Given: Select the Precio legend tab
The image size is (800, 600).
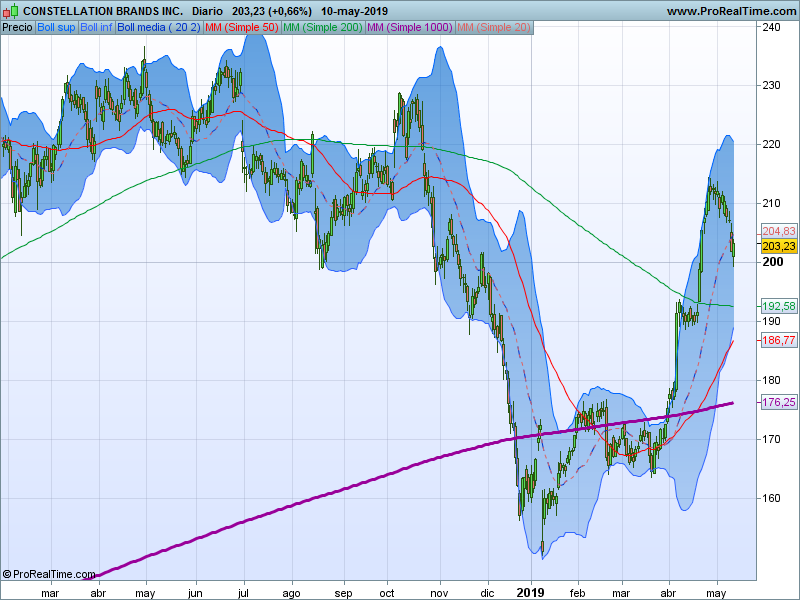Looking at the screenshot, I should tap(17, 28).
